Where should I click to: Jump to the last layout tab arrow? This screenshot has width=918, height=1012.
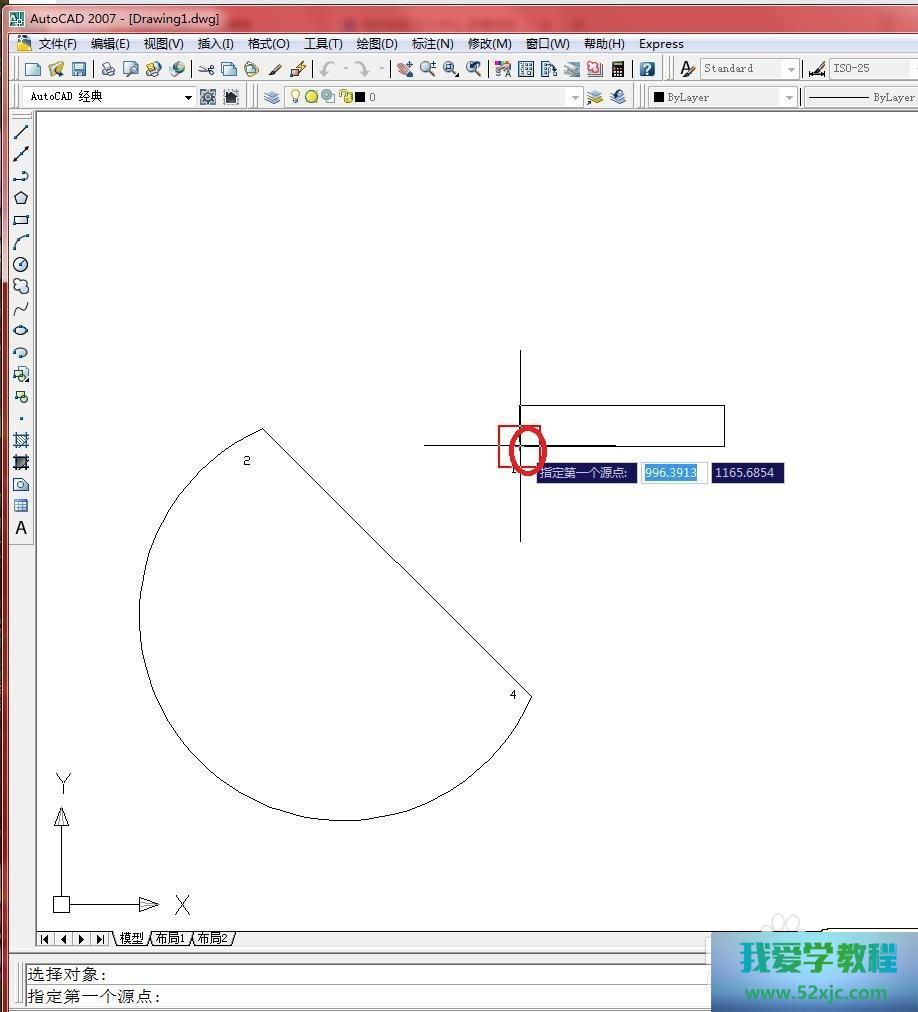100,939
